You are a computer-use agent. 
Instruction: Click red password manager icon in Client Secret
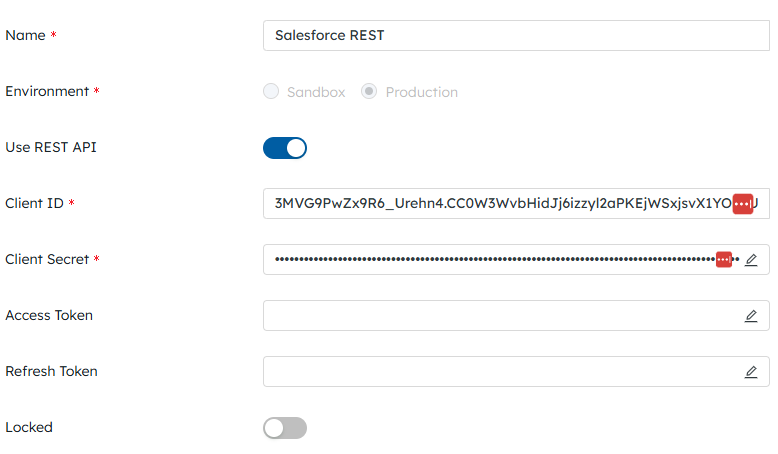click(724, 259)
